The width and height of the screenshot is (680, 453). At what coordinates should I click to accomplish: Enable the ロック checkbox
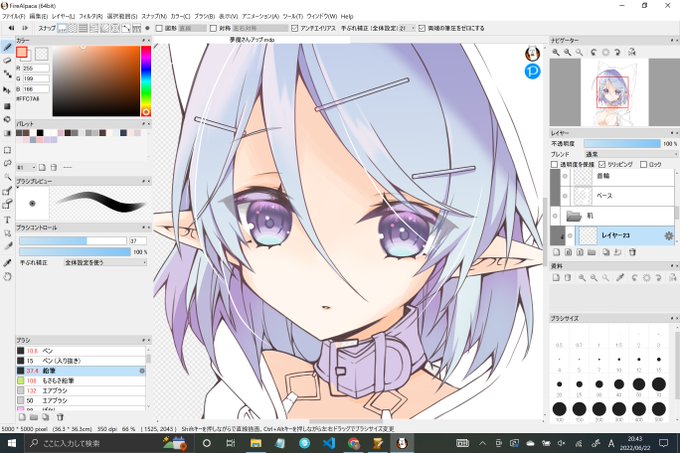[644, 165]
